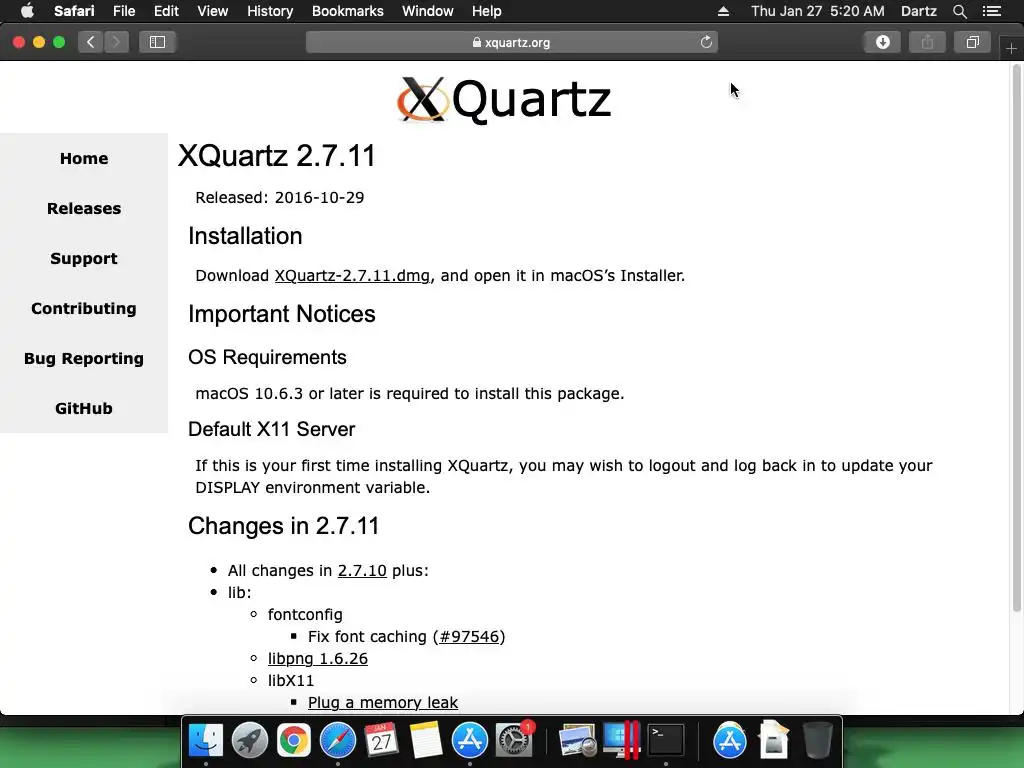Image resolution: width=1024 pixels, height=768 pixels.
Task: Visit the GitHub sidebar link
Action: click(x=84, y=409)
